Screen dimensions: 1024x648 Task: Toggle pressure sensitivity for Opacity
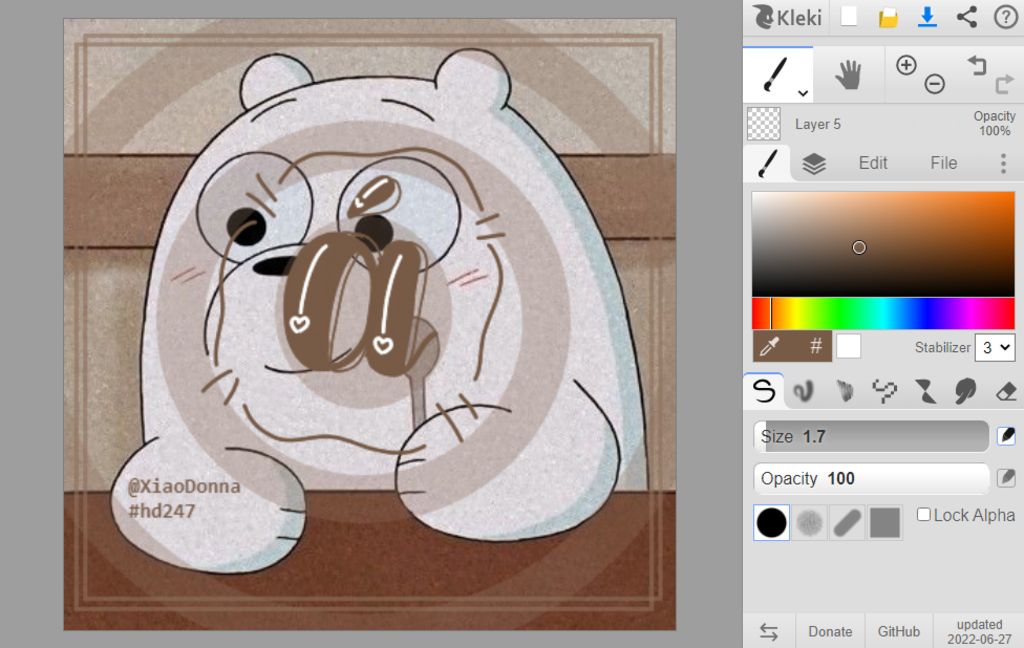pyautogui.click(x=1006, y=478)
